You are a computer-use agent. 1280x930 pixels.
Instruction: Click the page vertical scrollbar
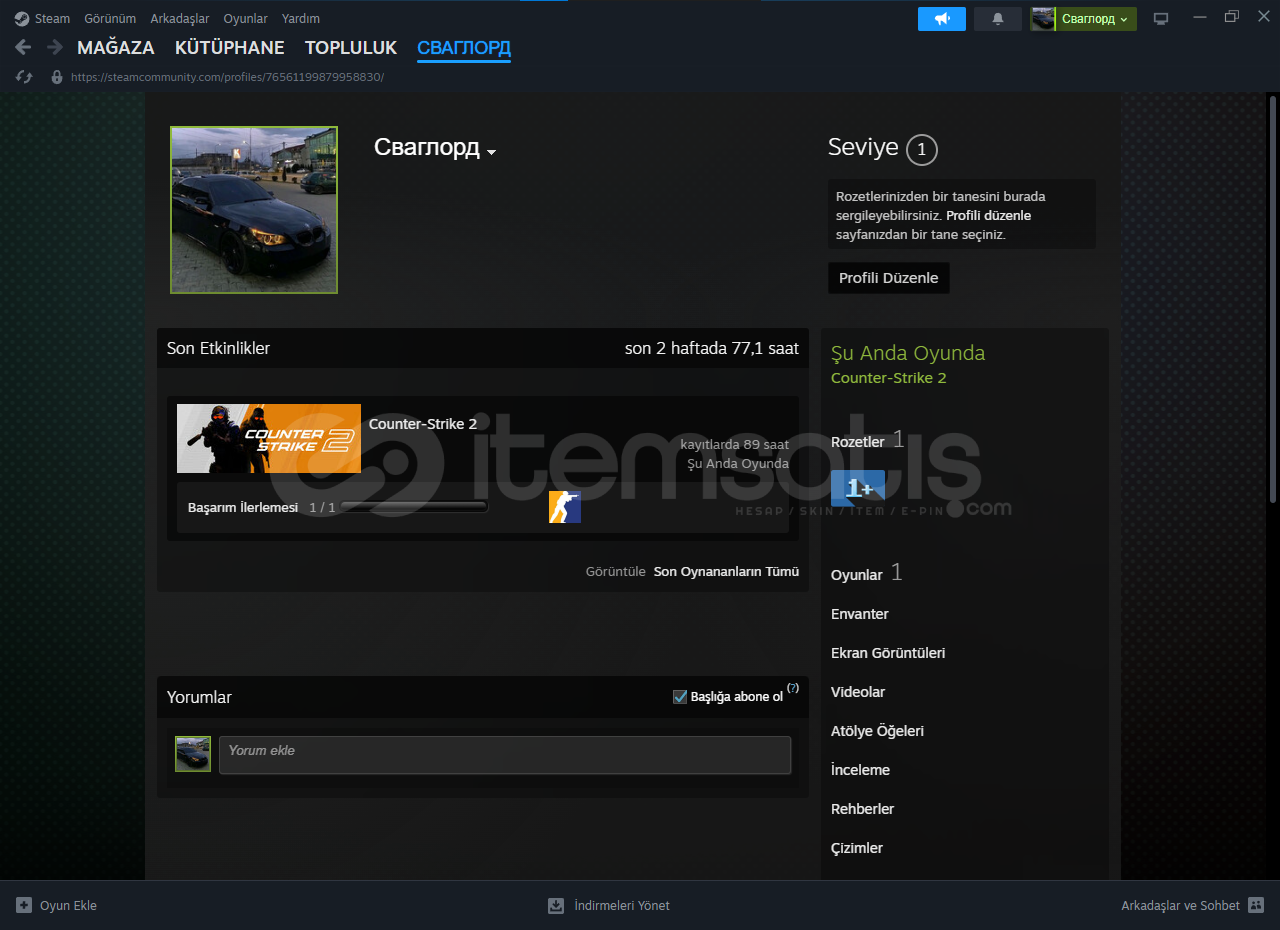tap(1273, 300)
